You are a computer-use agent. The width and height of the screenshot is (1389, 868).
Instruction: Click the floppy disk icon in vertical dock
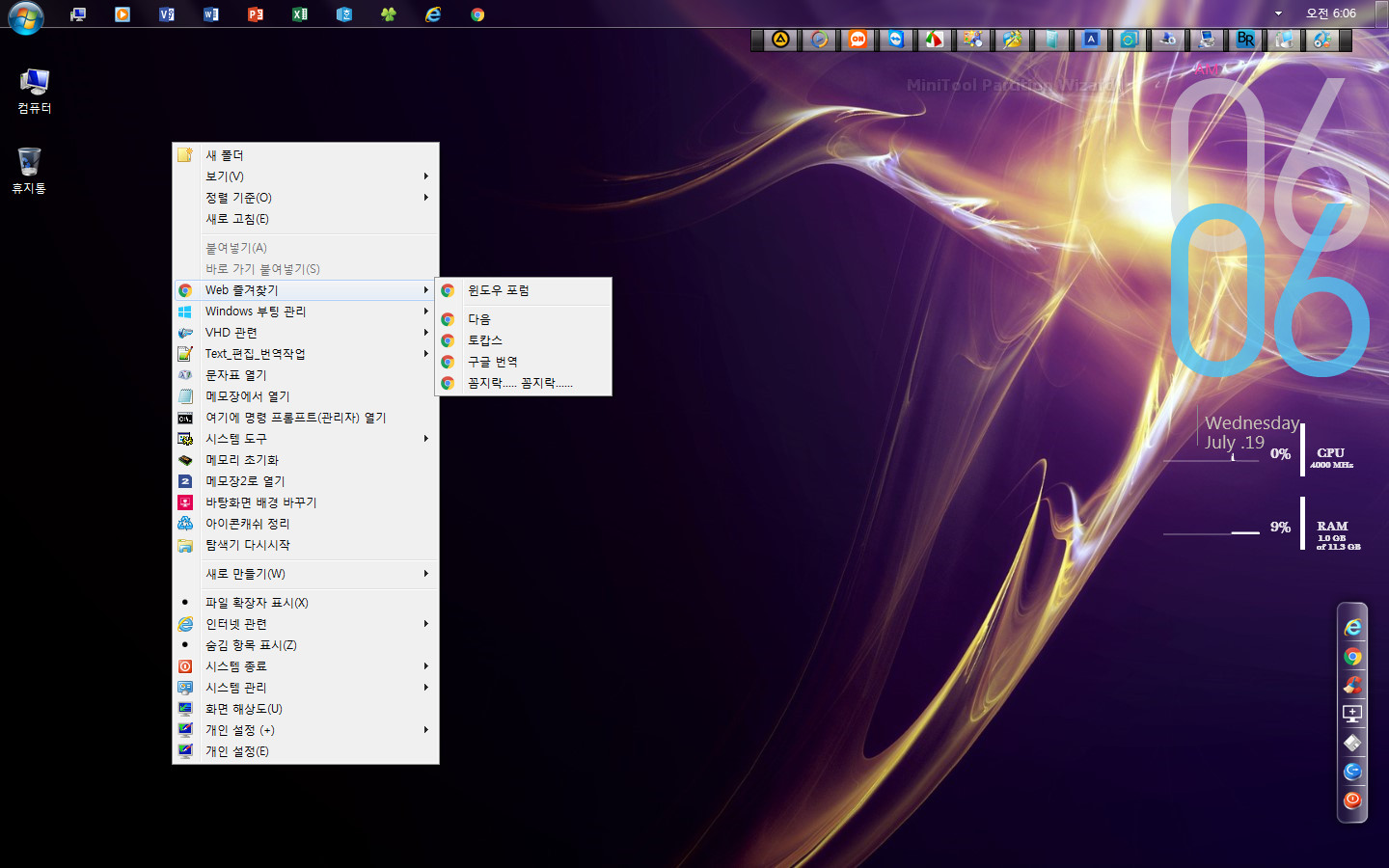pos(1352,743)
